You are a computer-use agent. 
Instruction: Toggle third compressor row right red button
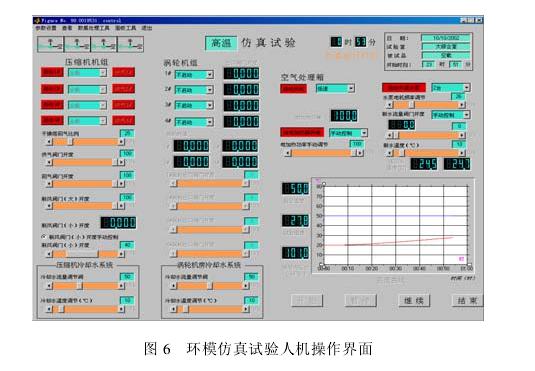pos(124,104)
